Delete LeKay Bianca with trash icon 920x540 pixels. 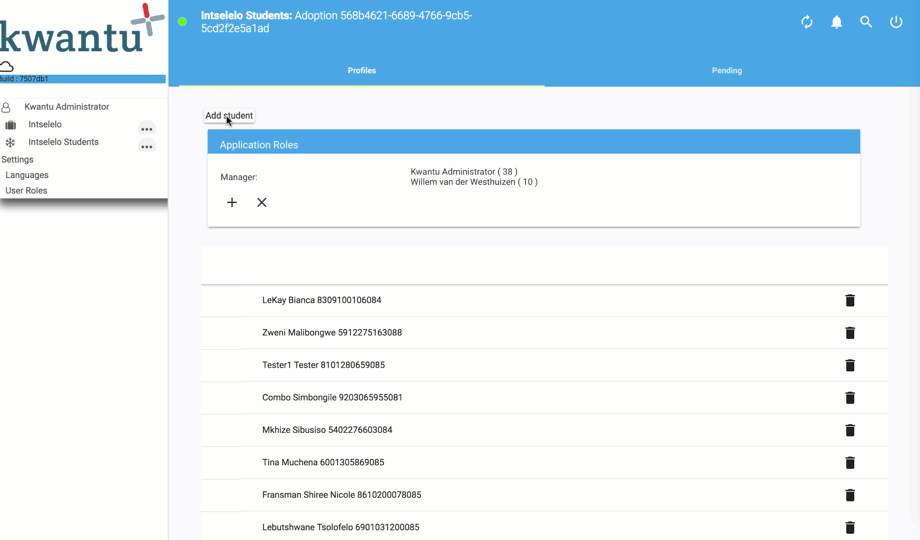point(850,301)
